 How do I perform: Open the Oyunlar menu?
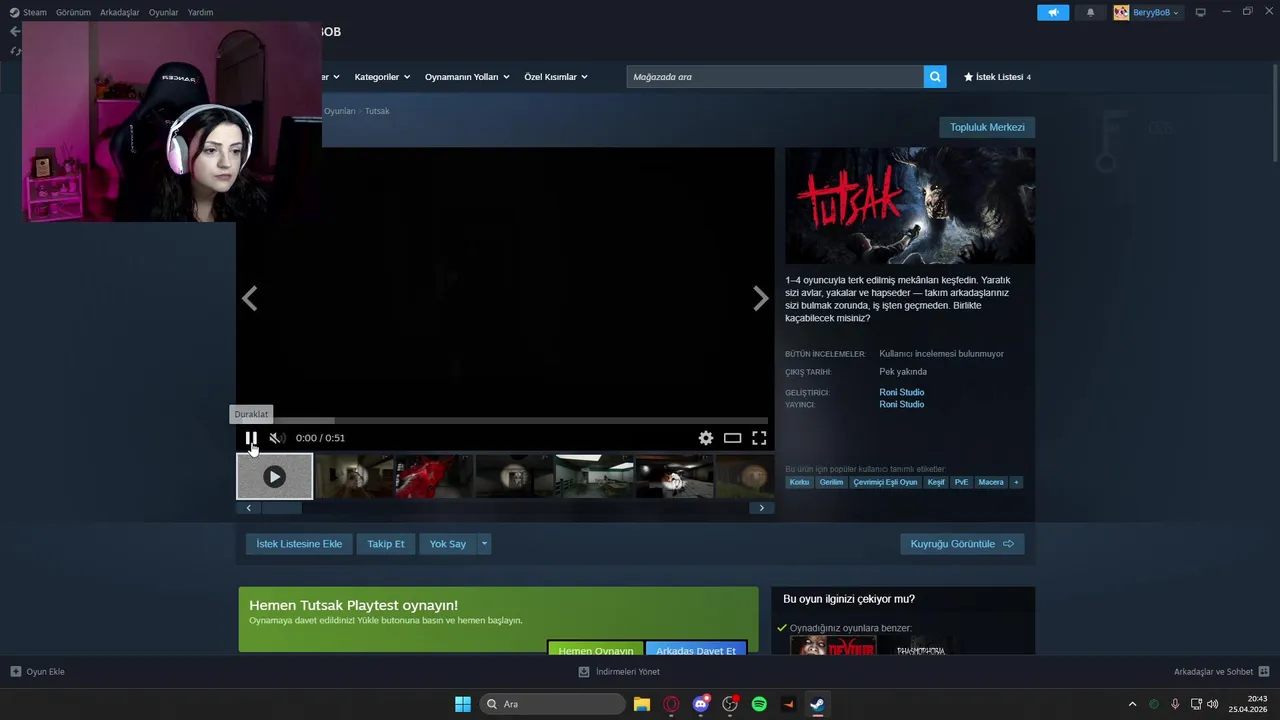[x=164, y=12]
